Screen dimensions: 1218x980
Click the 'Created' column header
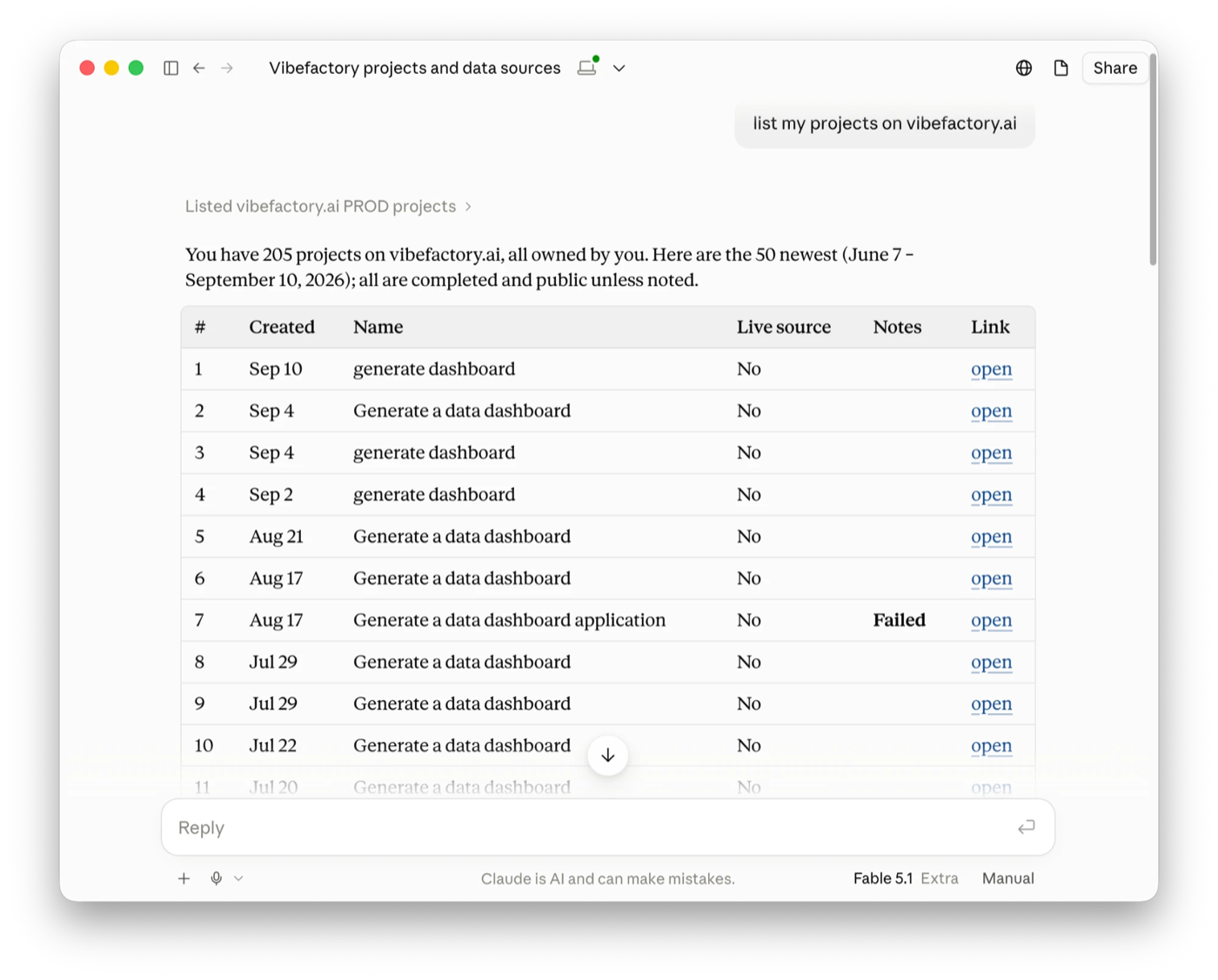[x=282, y=327]
